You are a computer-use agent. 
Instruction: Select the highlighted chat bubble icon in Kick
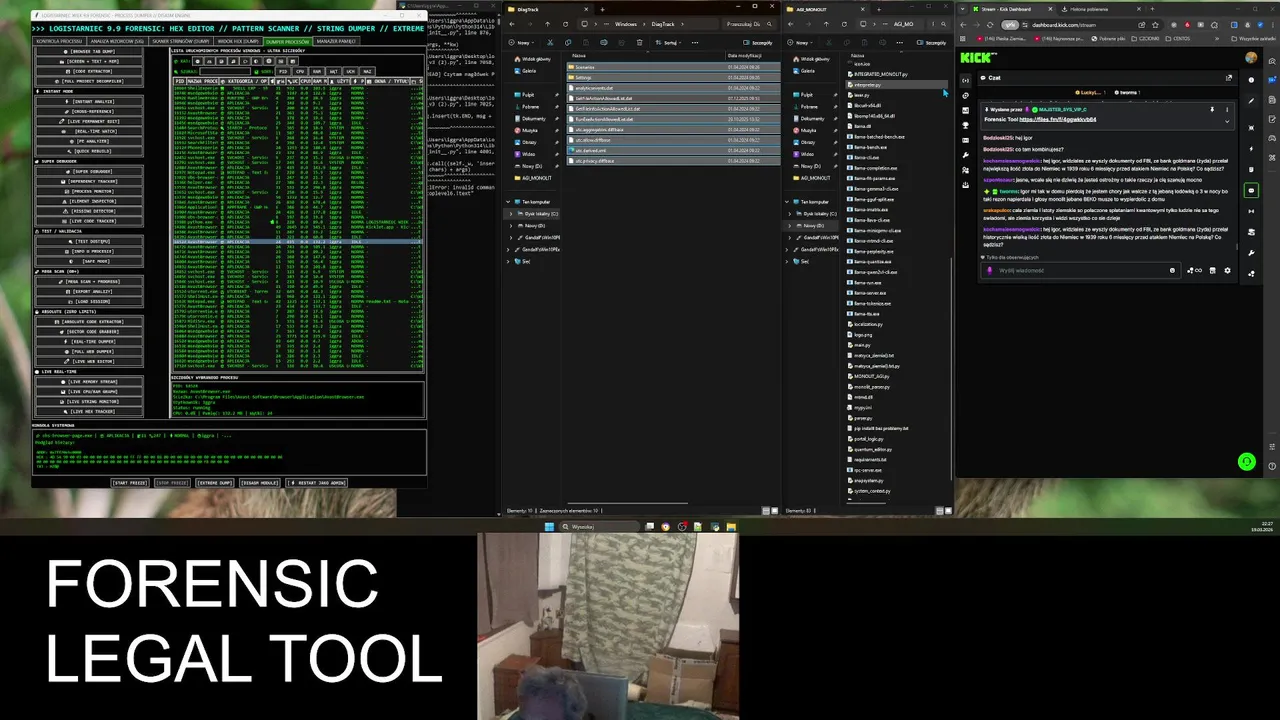click(x=1251, y=190)
